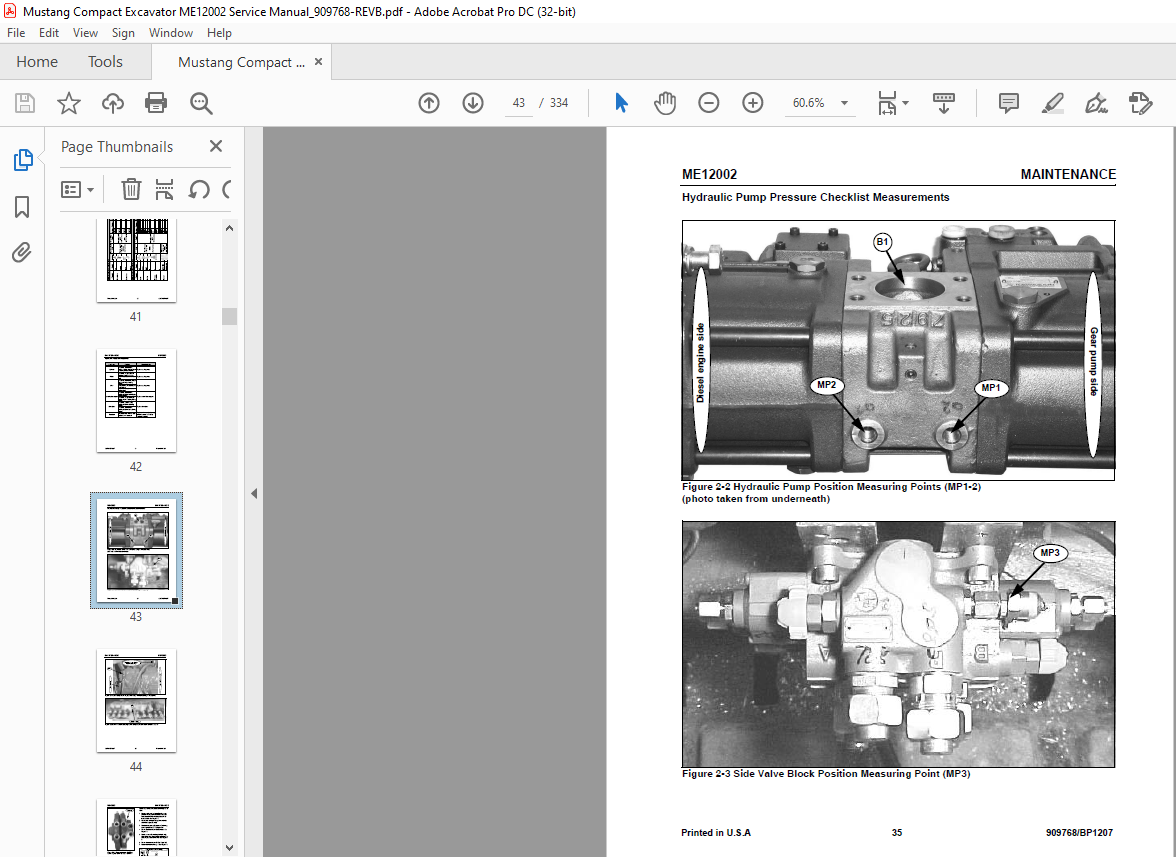
Task: Click the thumbnail panel scrollbar handle
Action: 230,316
